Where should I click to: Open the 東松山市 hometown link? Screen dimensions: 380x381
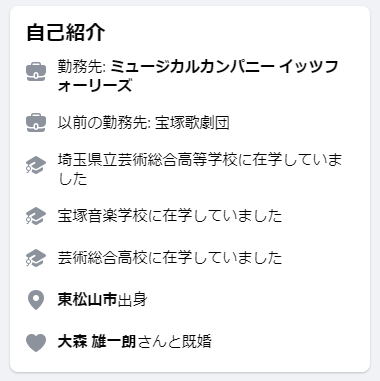(87, 299)
